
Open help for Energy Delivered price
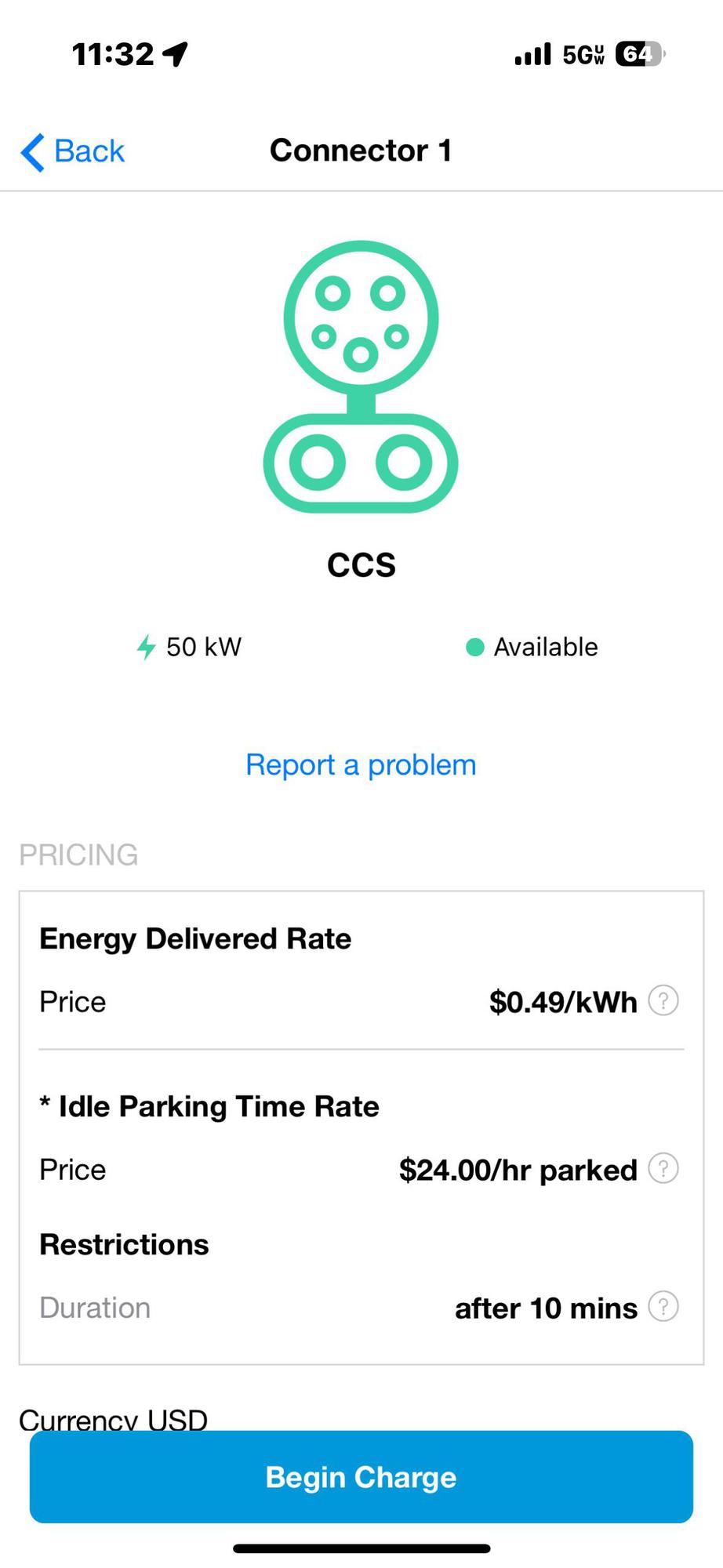pyautogui.click(x=663, y=1001)
